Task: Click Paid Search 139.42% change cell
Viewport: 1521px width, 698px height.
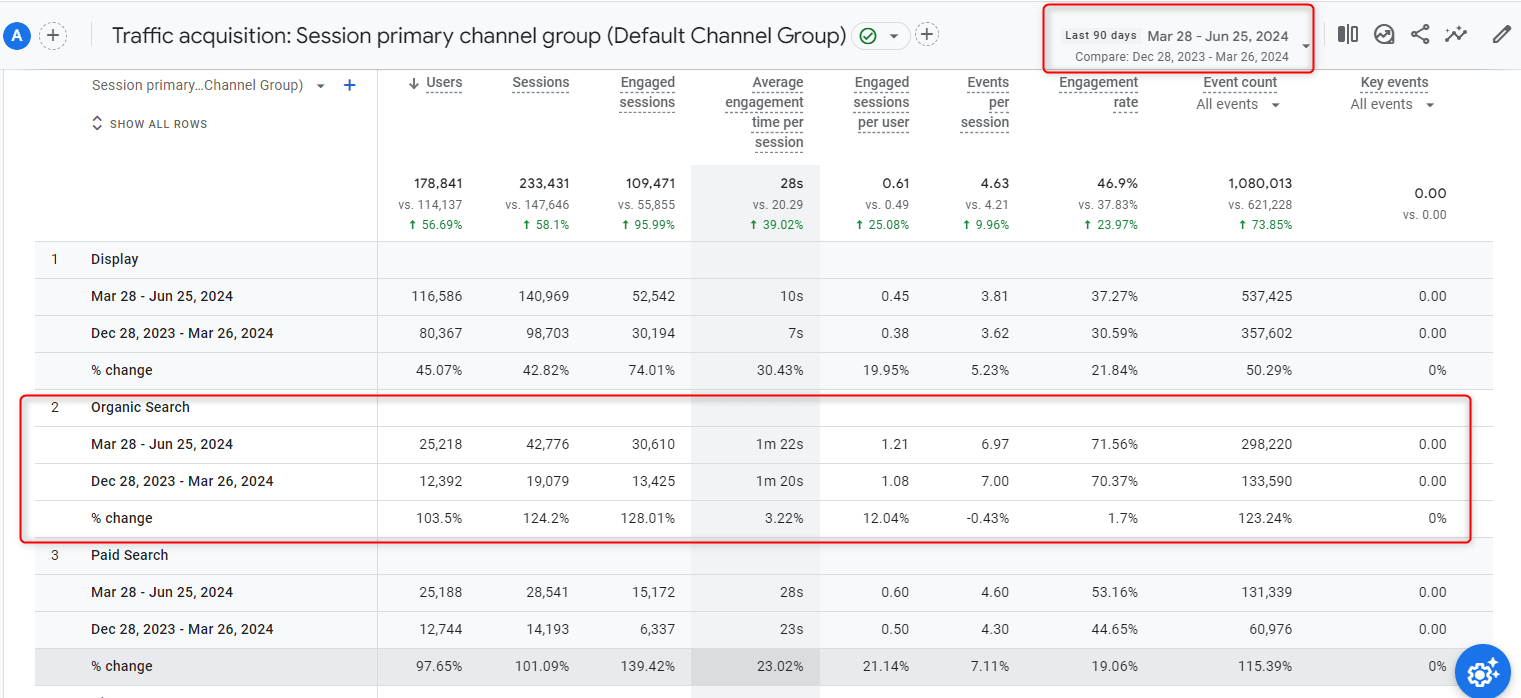Action: (x=647, y=667)
